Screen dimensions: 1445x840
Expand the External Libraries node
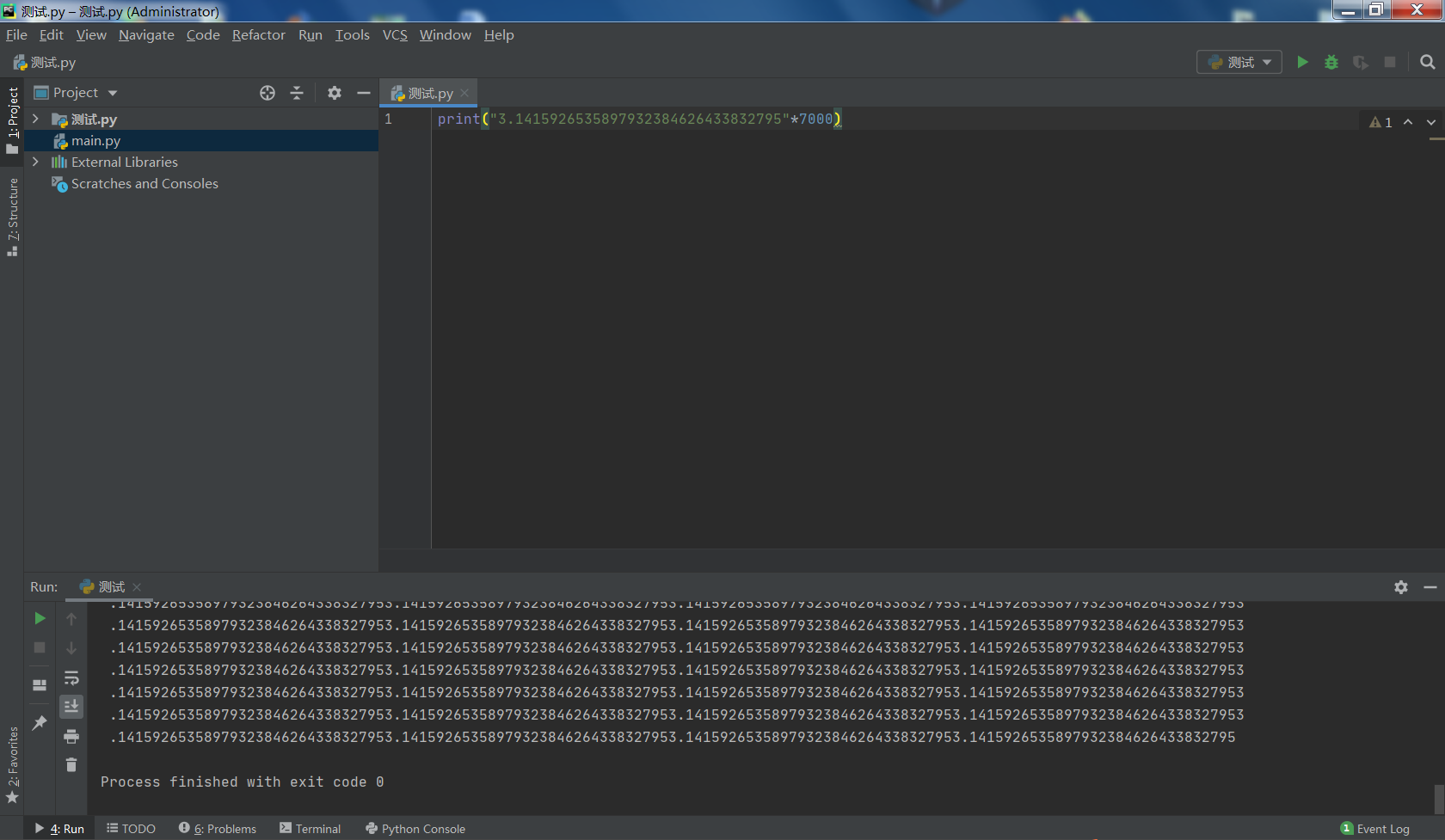click(x=35, y=162)
